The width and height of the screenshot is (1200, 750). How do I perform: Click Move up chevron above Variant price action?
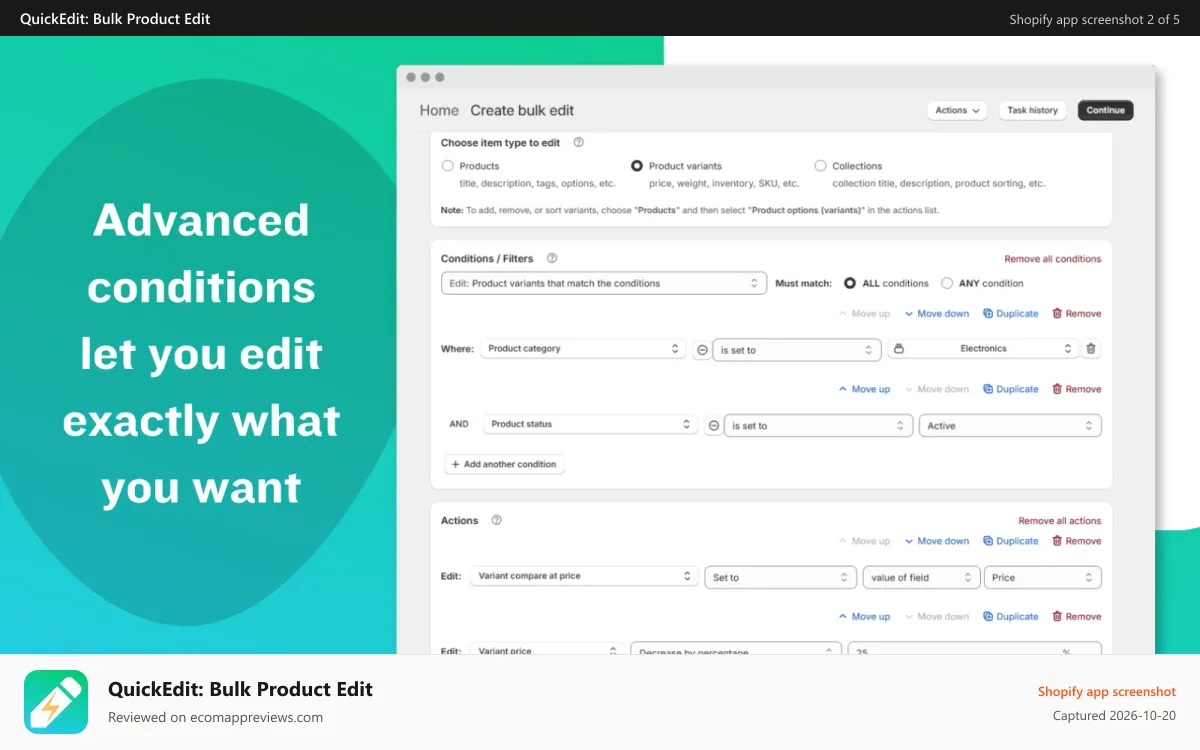pos(843,617)
